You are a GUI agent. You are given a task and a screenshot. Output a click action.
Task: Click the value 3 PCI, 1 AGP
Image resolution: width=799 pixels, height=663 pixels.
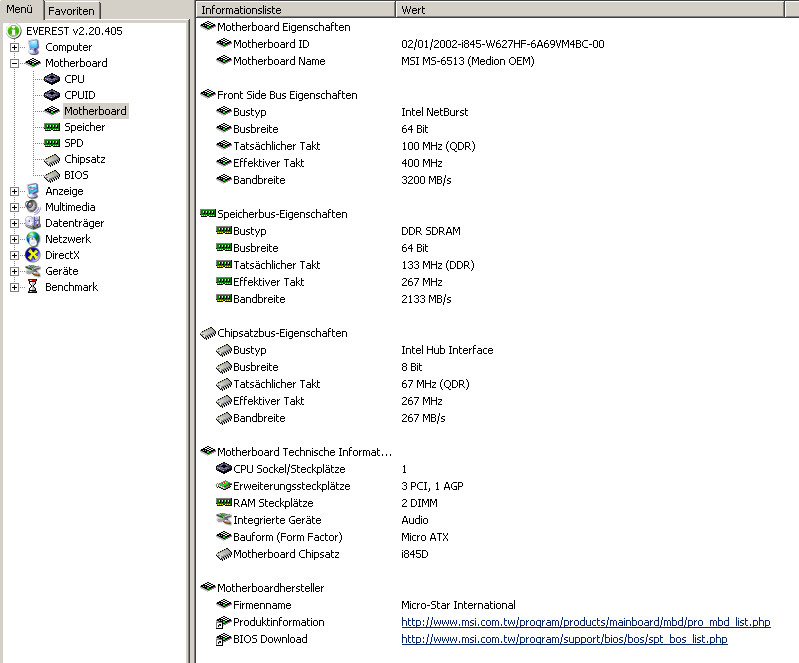click(432, 486)
